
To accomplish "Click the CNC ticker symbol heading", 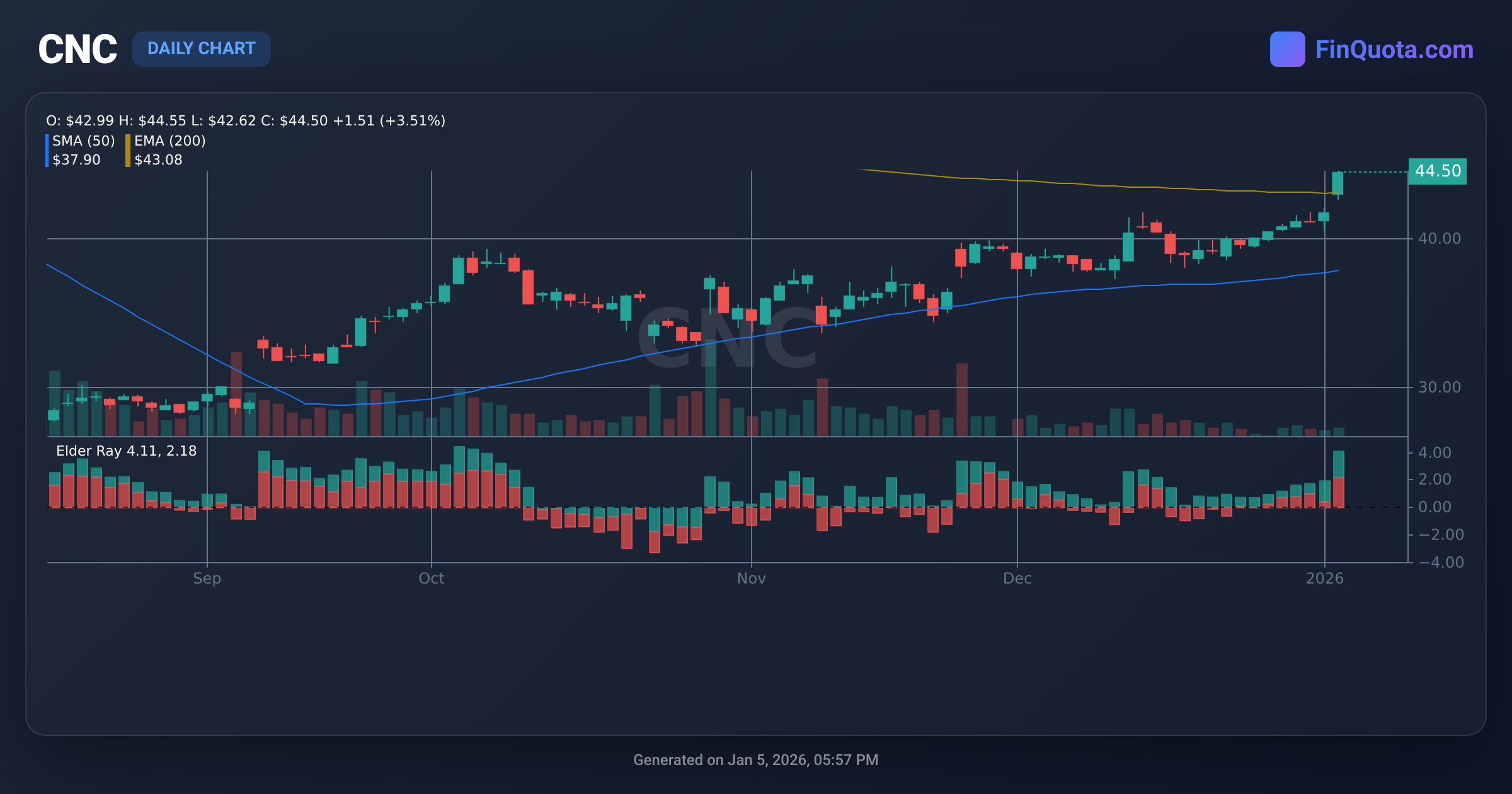I will tap(77, 47).
